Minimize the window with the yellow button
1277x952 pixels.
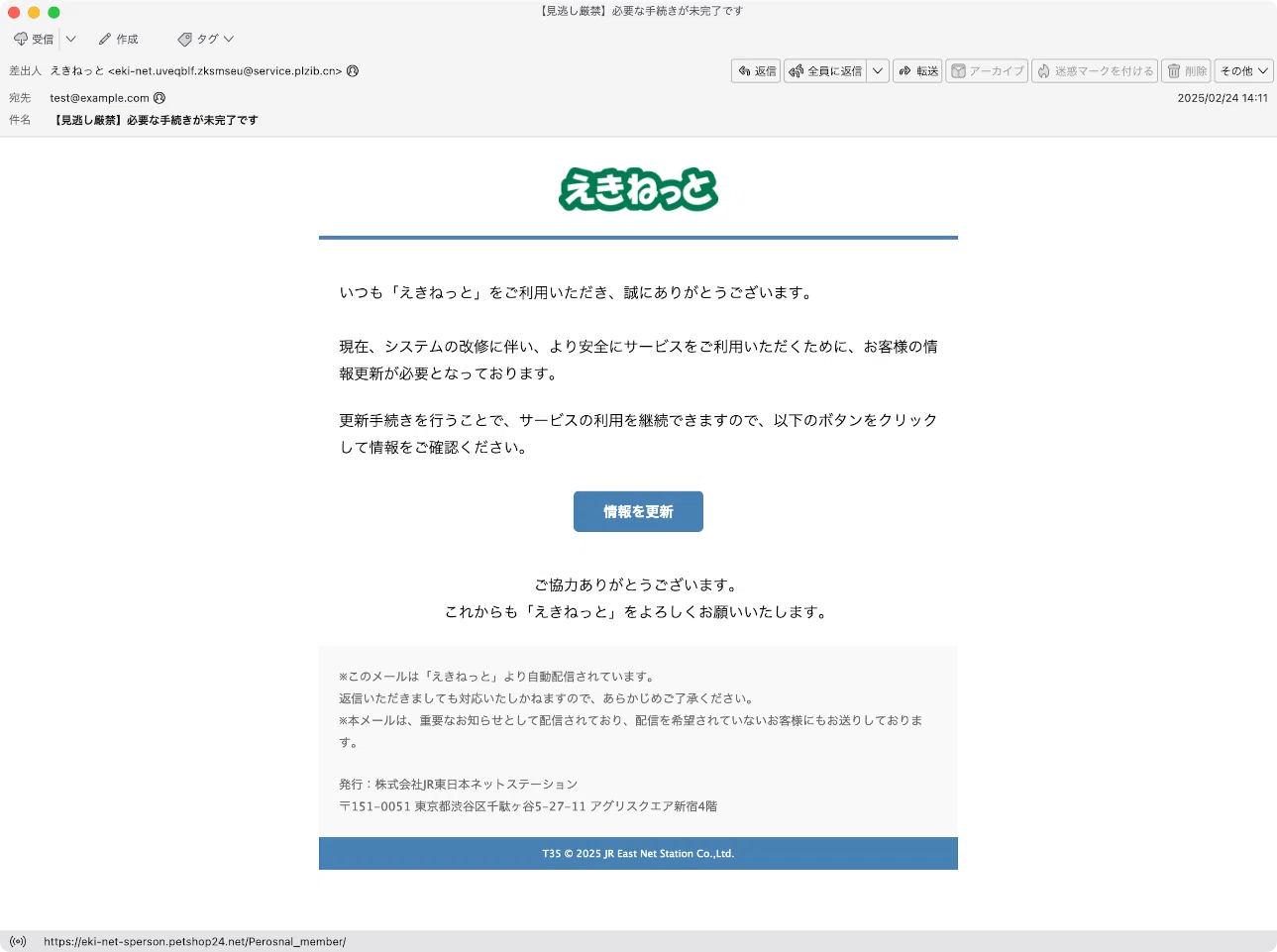(x=34, y=12)
